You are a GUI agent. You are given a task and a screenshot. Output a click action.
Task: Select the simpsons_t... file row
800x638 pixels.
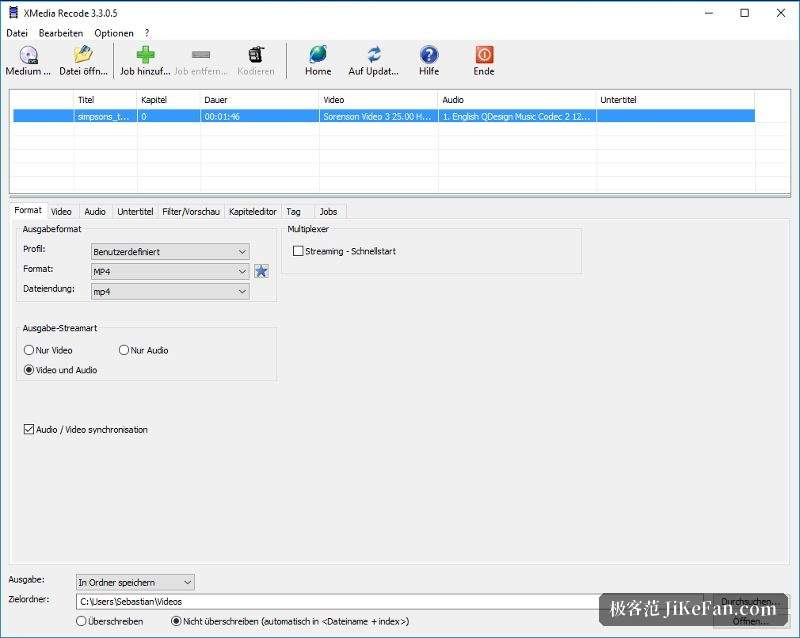tap(384, 116)
